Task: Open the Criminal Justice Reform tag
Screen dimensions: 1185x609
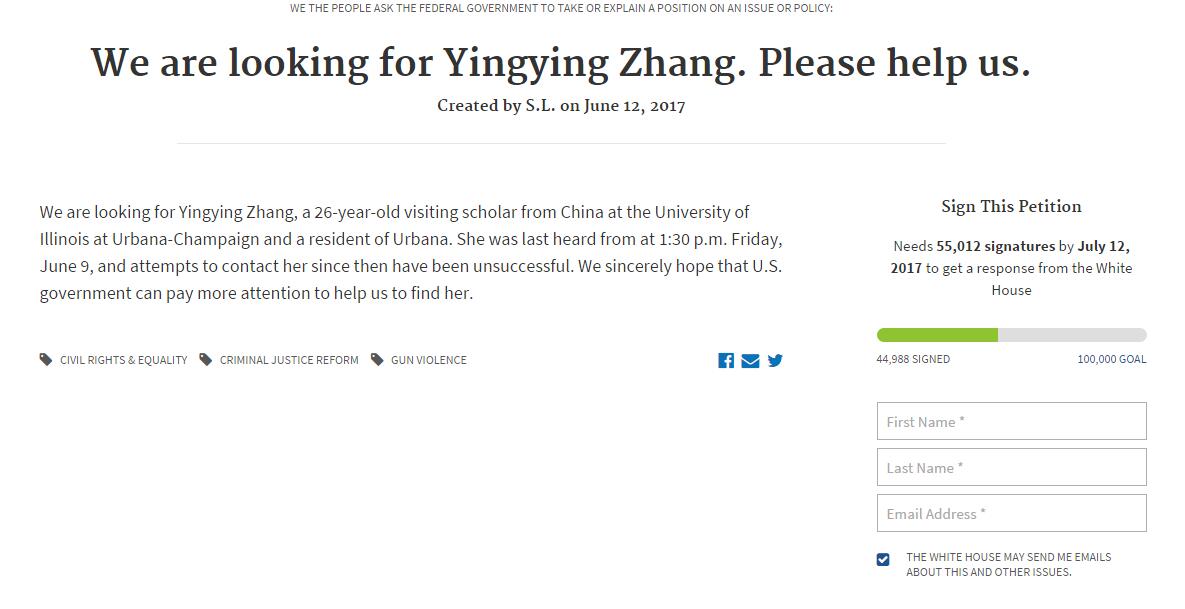Action: pos(289,360)
